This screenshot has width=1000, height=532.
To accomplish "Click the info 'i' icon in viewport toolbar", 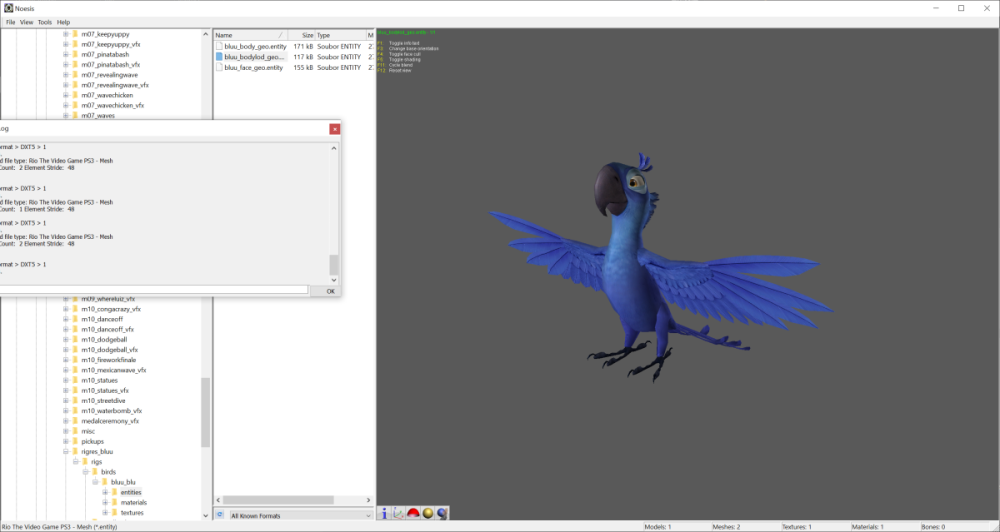I will (x=385, y=513).
